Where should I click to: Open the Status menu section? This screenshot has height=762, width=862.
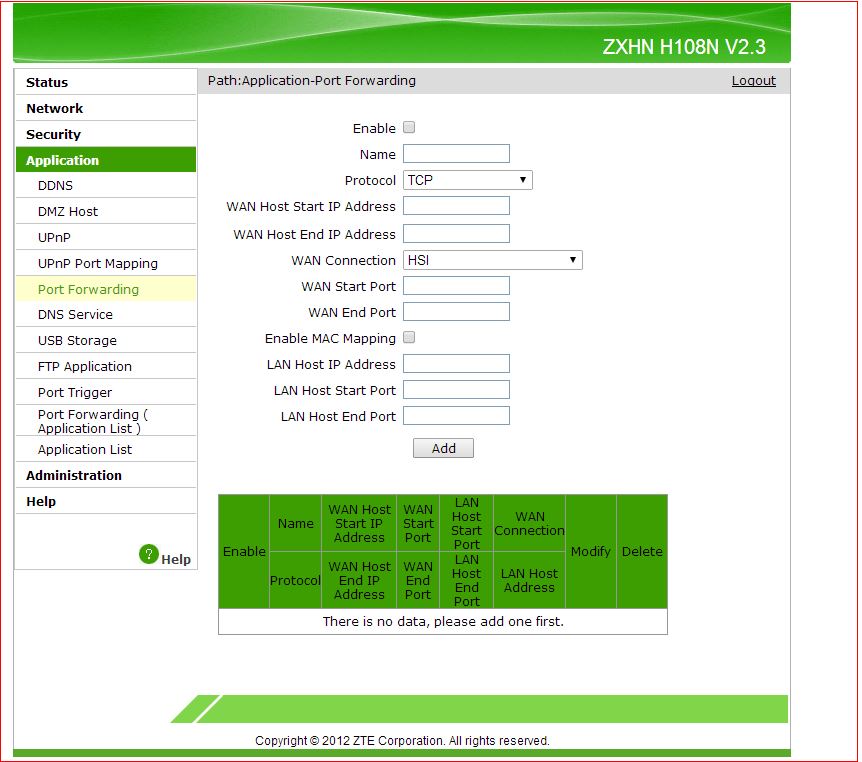pos(106,82)
